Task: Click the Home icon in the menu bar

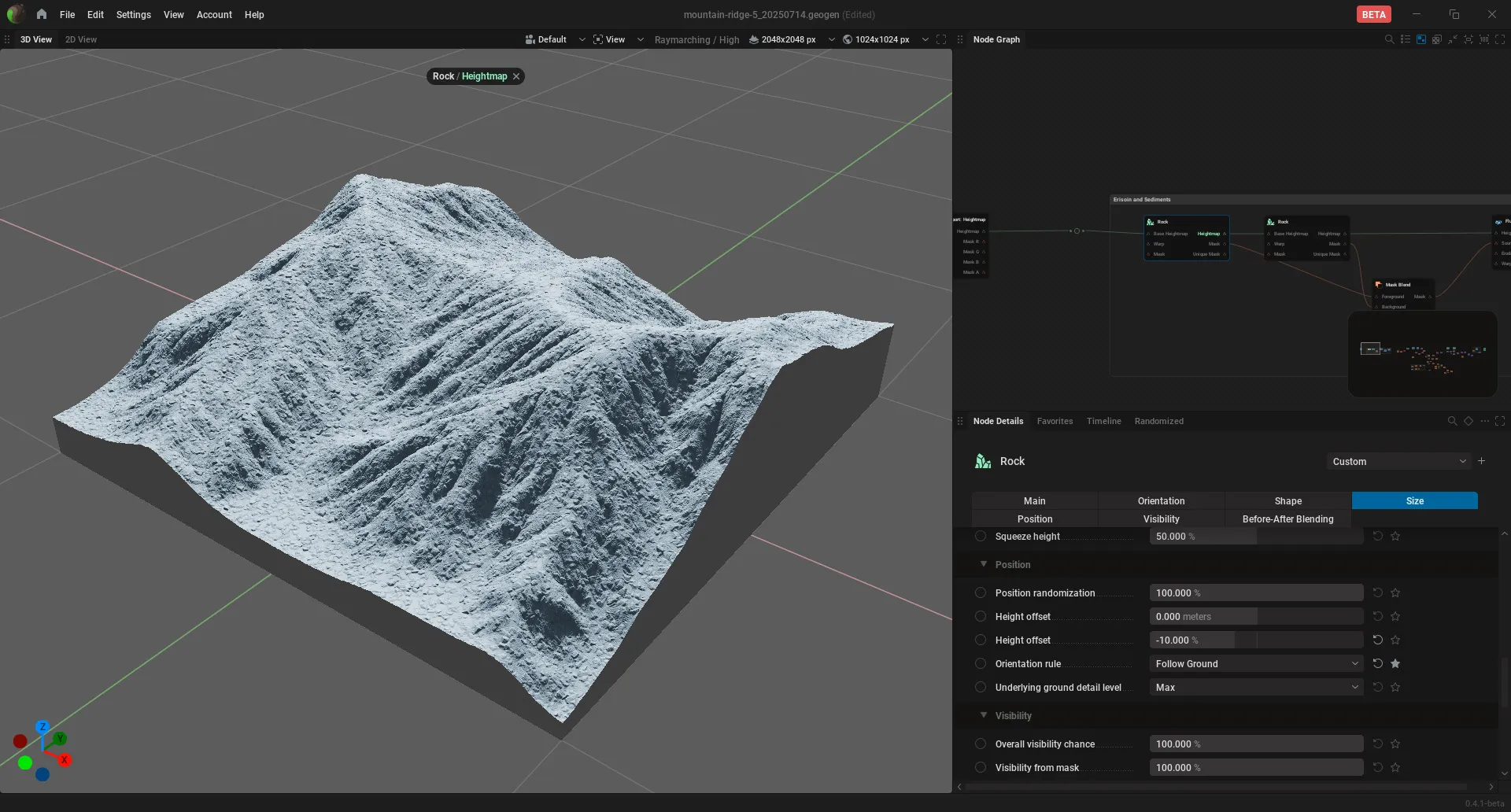Action: click(x=42, y=14)
